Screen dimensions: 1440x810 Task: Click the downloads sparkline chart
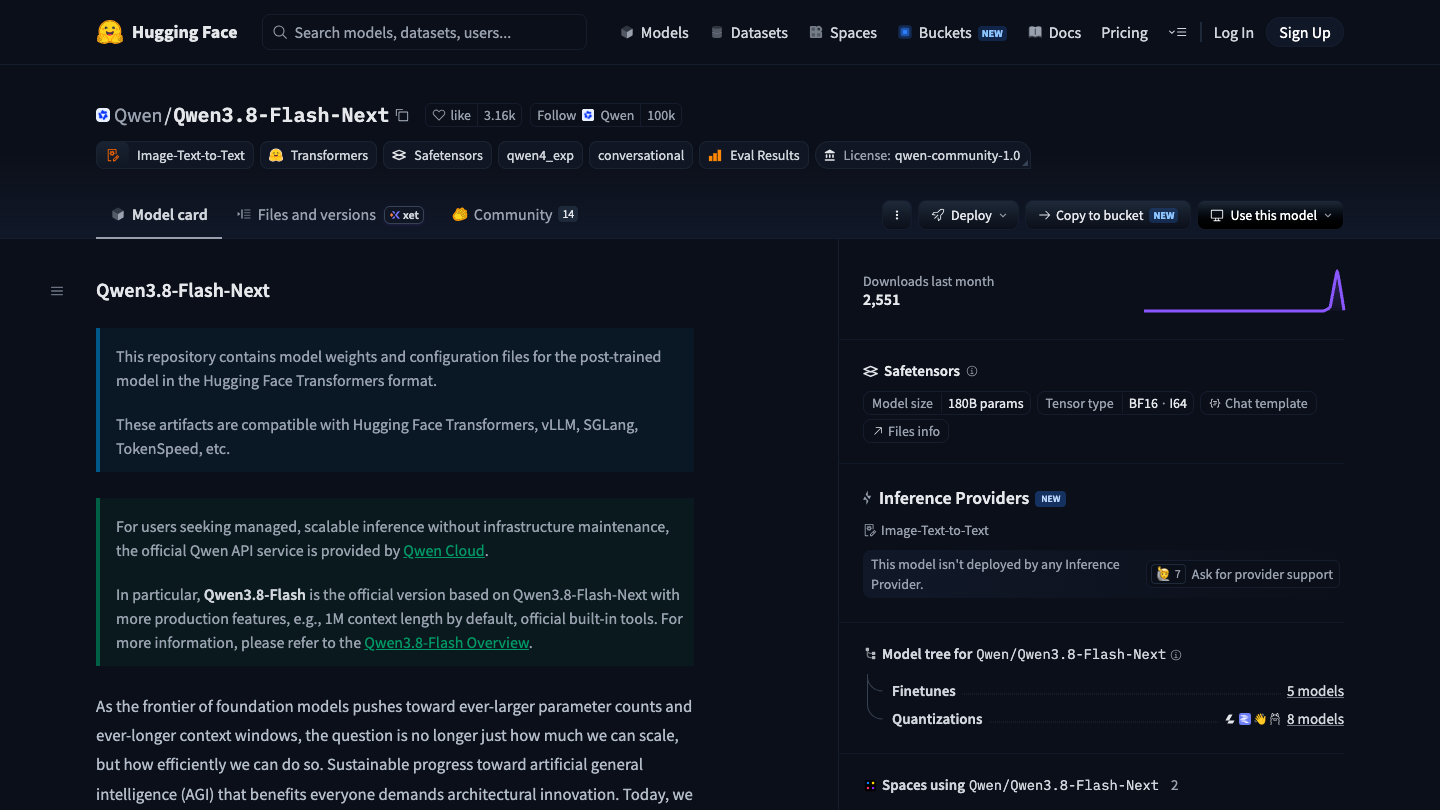(x=1243, y=291)
